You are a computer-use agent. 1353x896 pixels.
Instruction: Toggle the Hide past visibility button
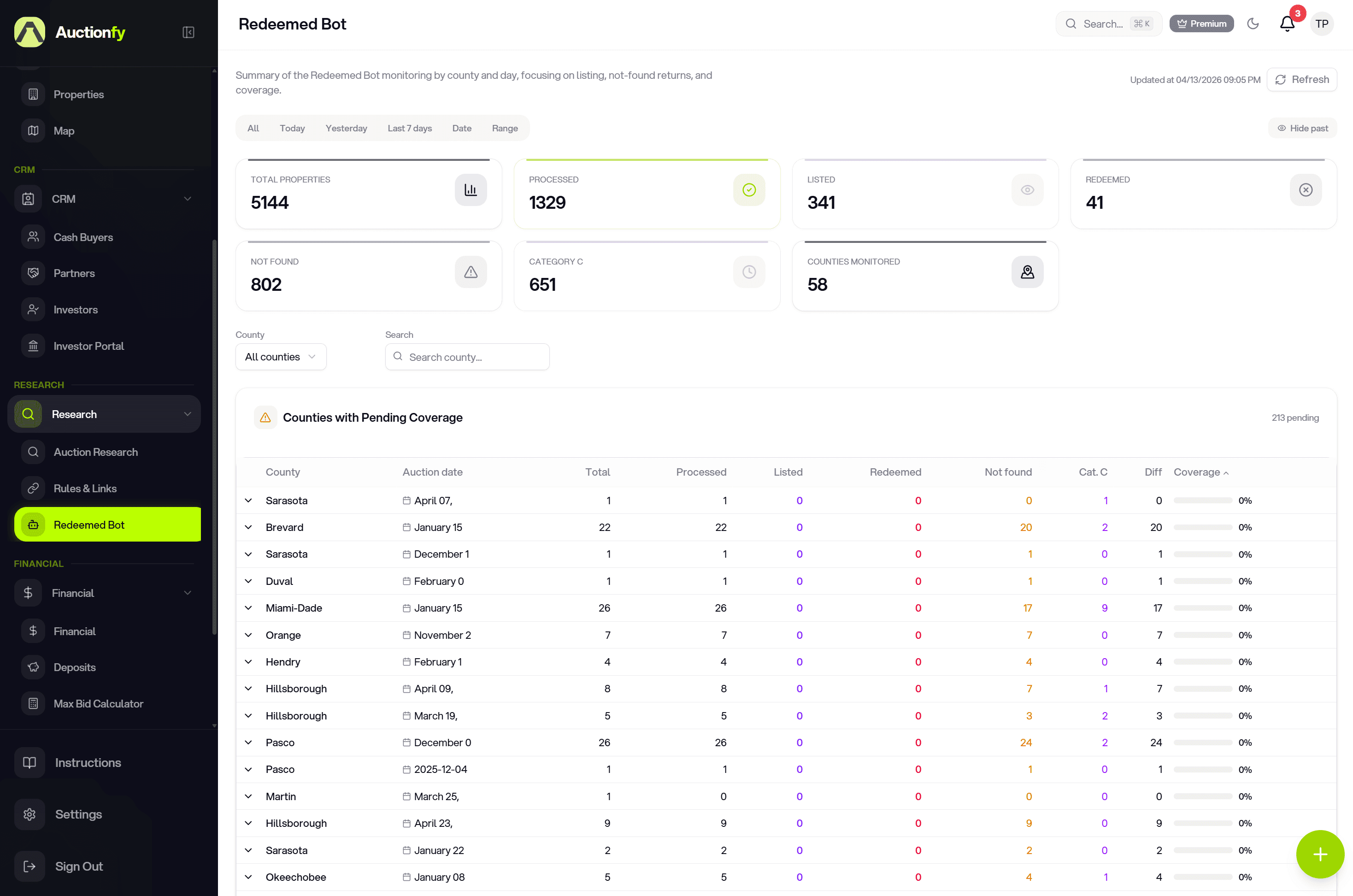[1302, 128]
